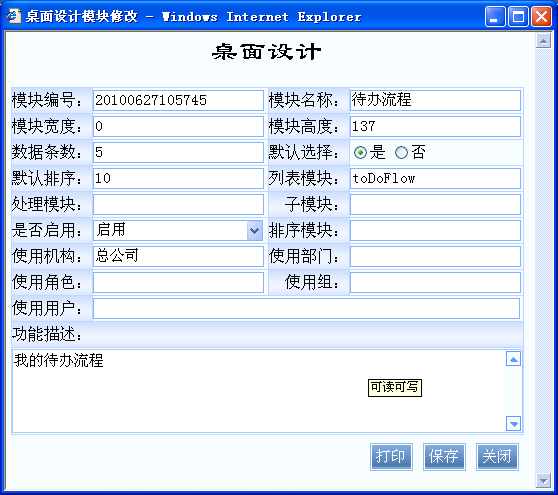Click into the 模块宽度 input field
The height and width of the screenshot is (495, 558).
(178, 126)
